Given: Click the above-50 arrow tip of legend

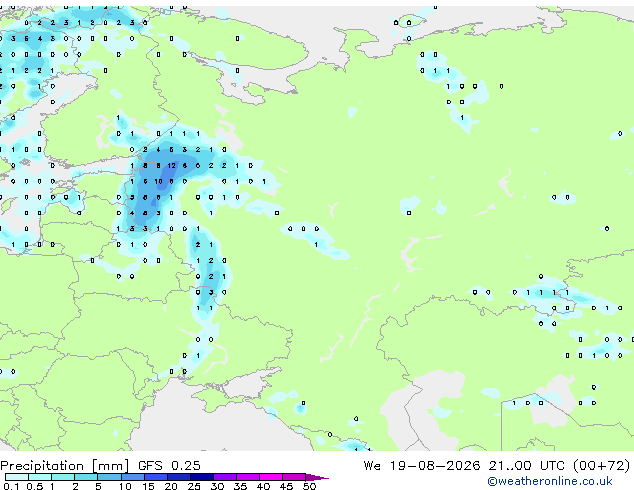Looking at the screenshot, I should pyautogui.click(x=317, y=477).
